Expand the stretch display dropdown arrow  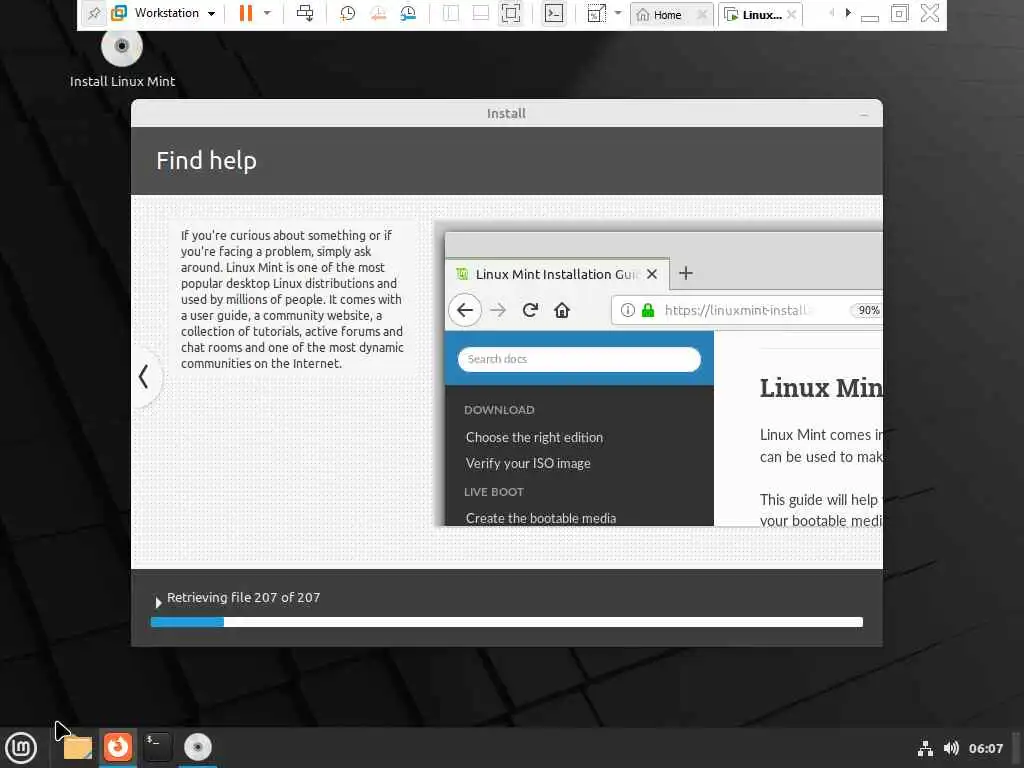618,13
